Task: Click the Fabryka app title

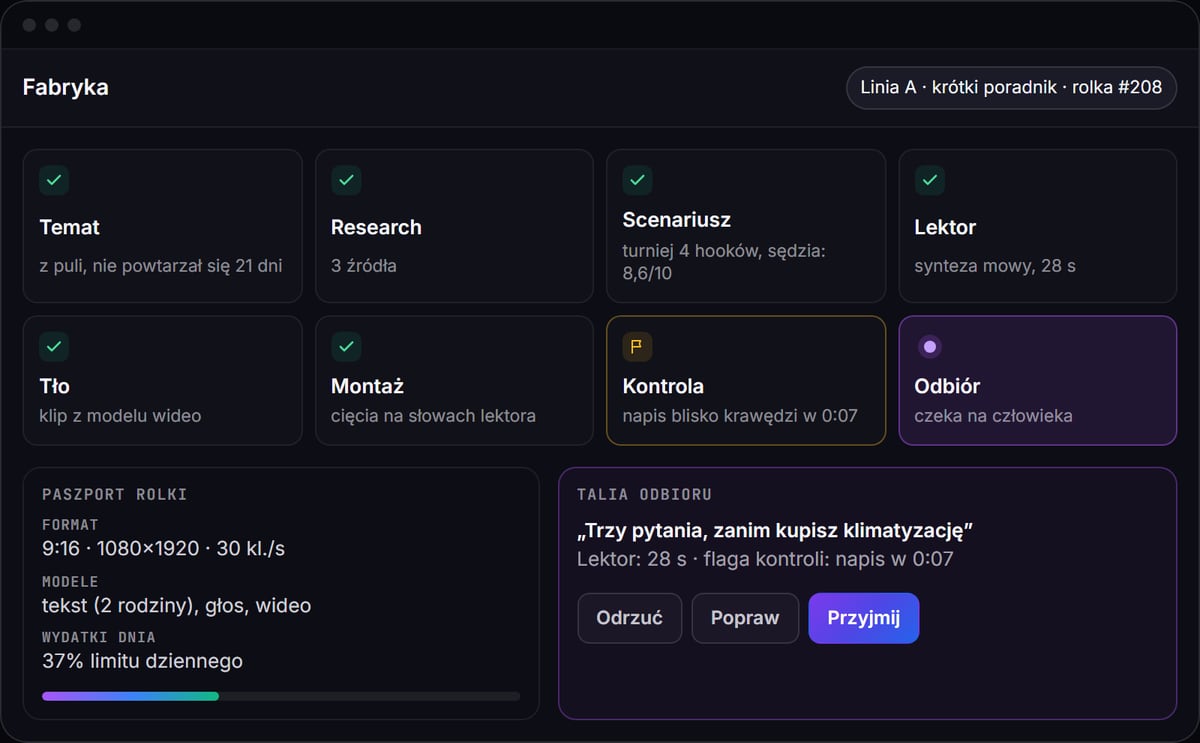Action: click(66, 88)
